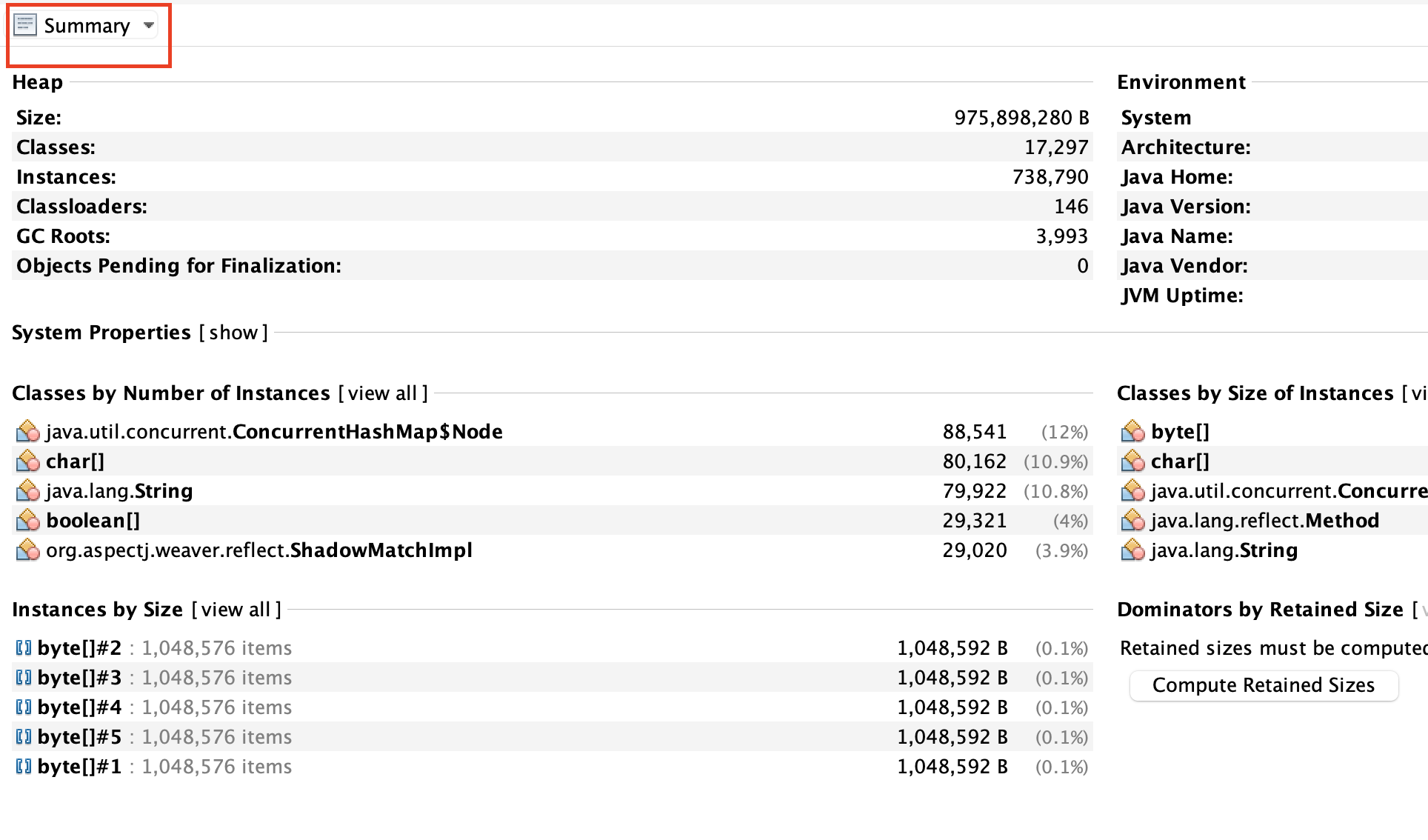Viewport: 1428px width, 840px height.
Task: Select the byte[]#4 instance entry
Action: coord(79,707)
